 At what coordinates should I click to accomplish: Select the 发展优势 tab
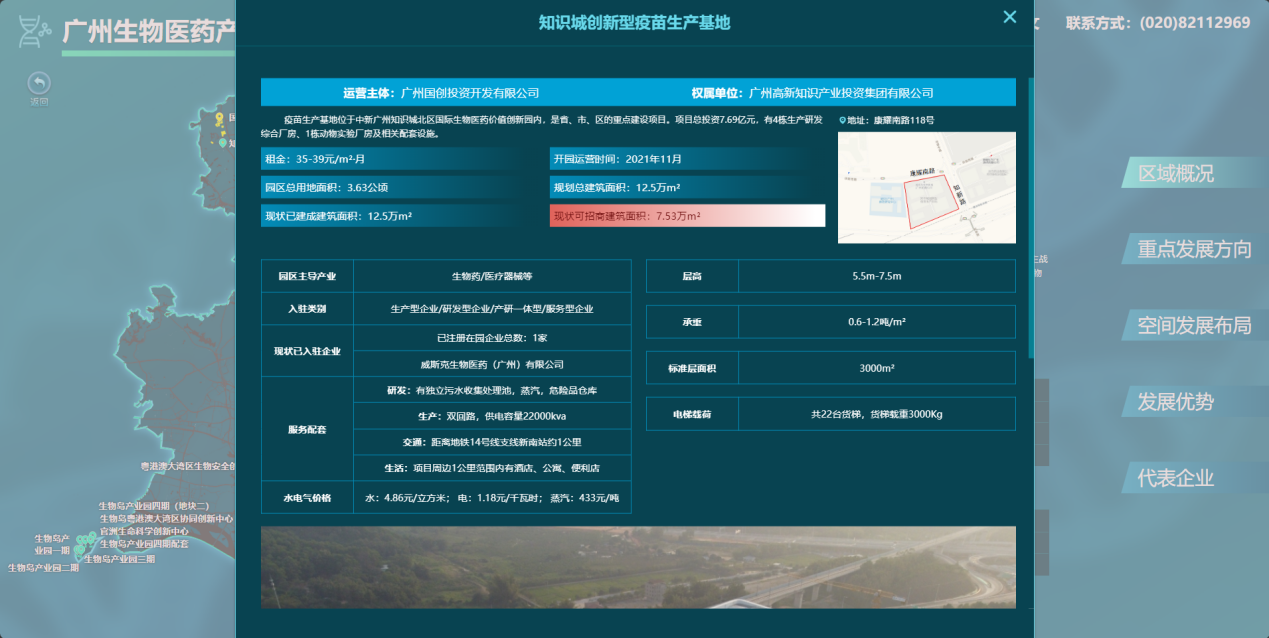(x=1175, y=401)
